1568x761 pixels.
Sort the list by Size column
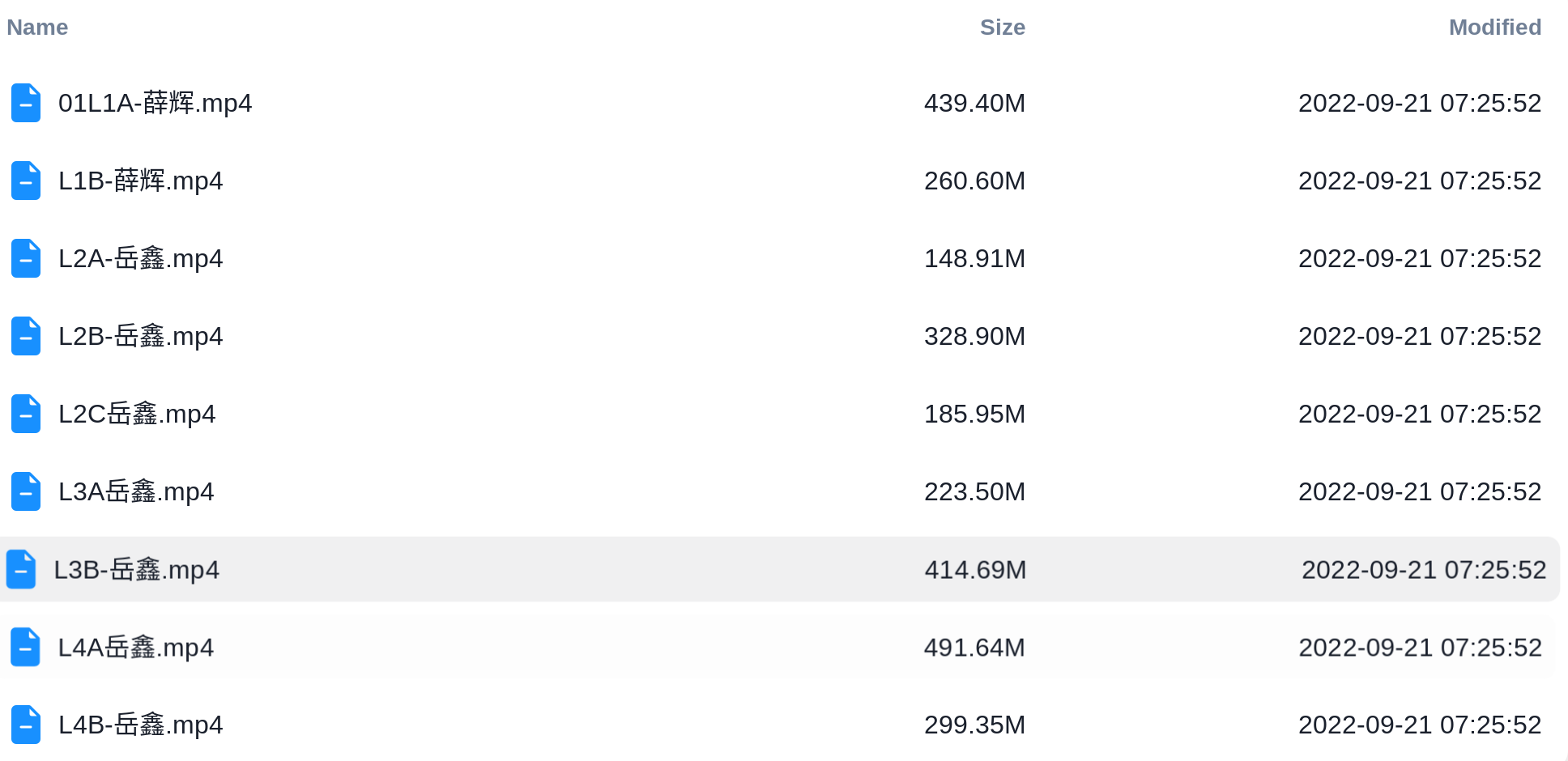coord(1003,28)
